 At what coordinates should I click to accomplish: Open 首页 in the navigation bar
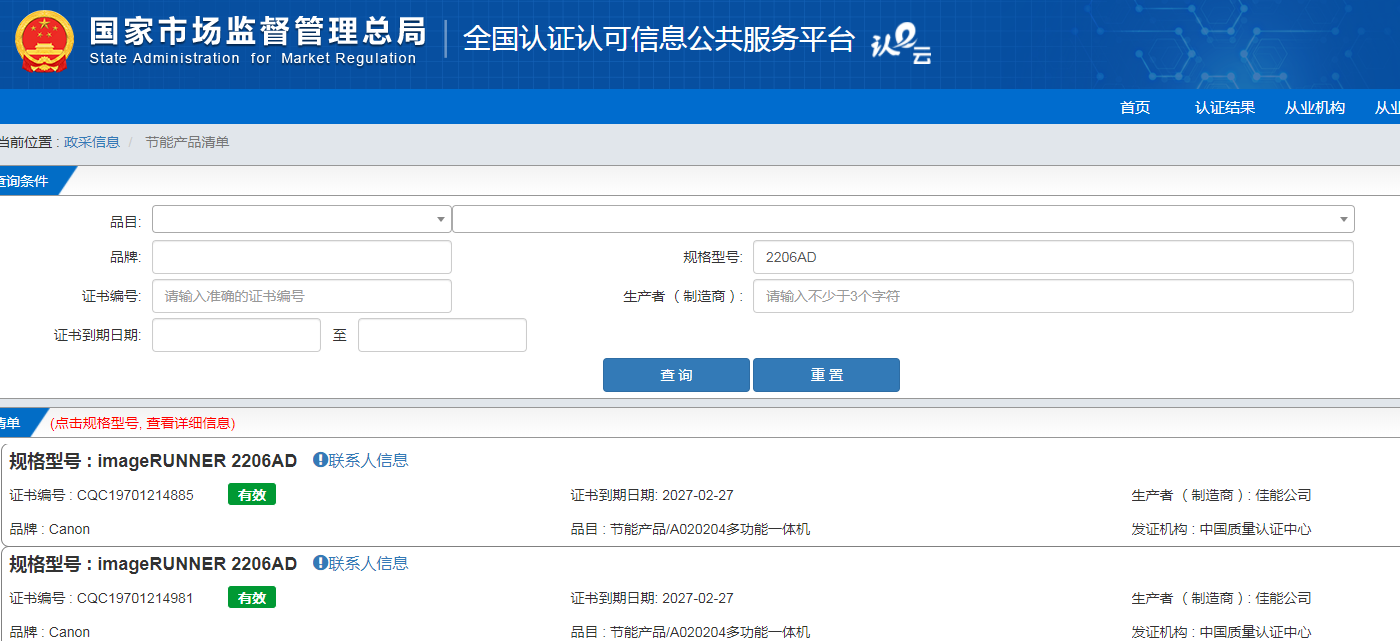[1135, 108]
